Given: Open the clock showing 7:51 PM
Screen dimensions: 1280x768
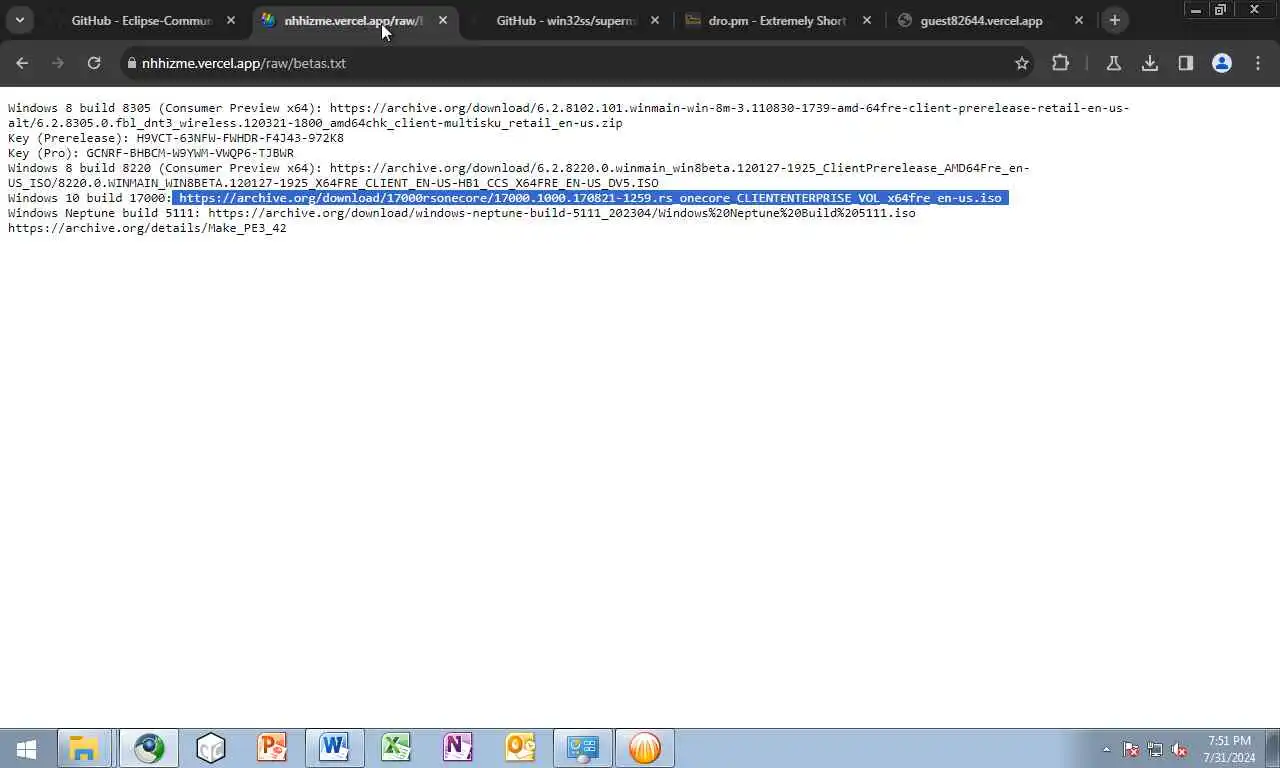Looking at the screenshot, I should click(x=1229, y=749).
